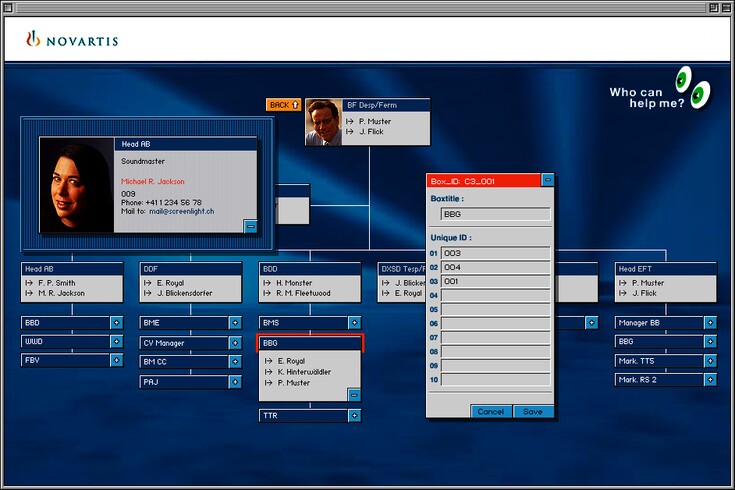Minimize the Head AB profile card
735x490 pixels.
(x=250, y=226)
